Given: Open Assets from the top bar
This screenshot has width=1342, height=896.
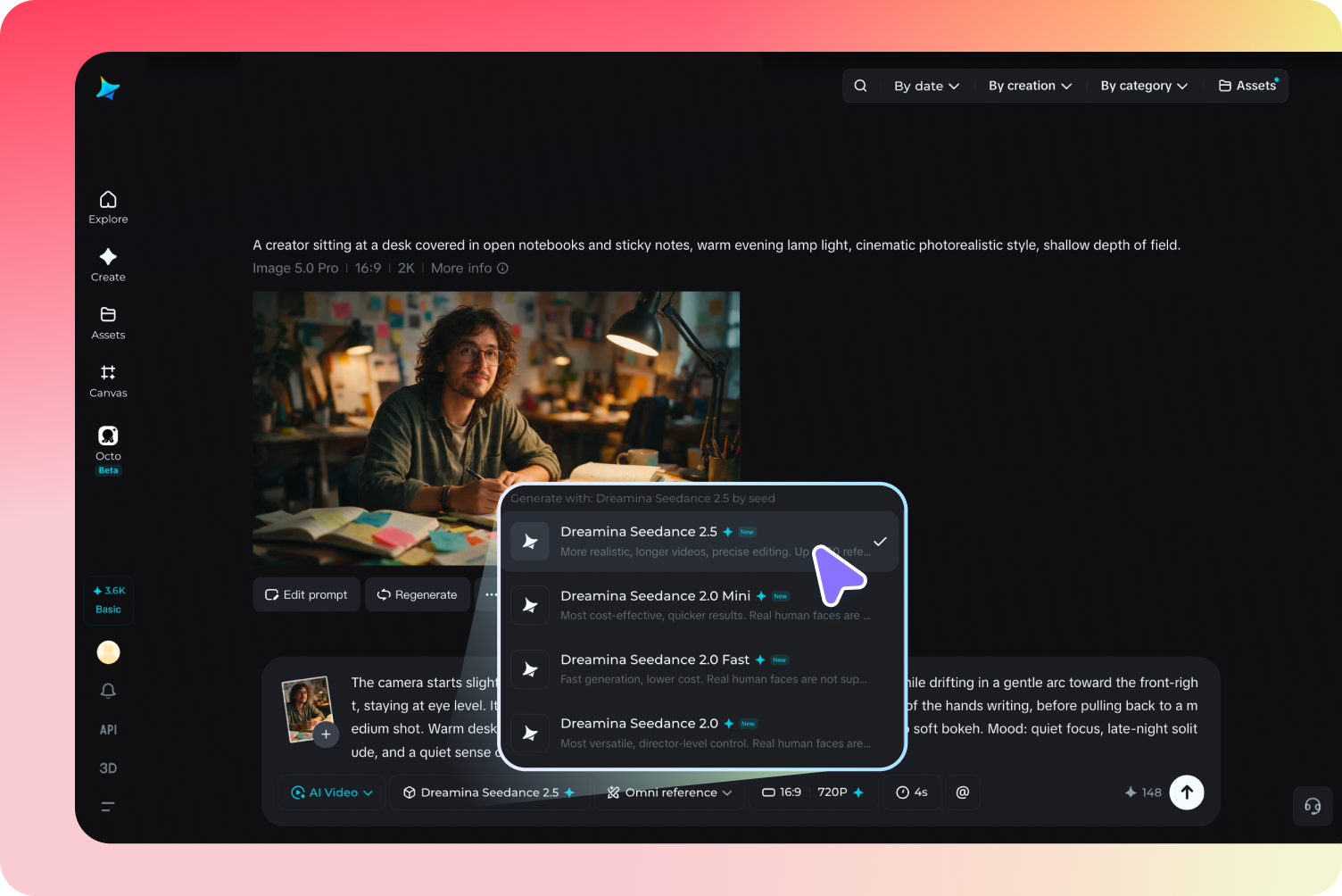Looking at the screenshot, I should (1247, 86).
